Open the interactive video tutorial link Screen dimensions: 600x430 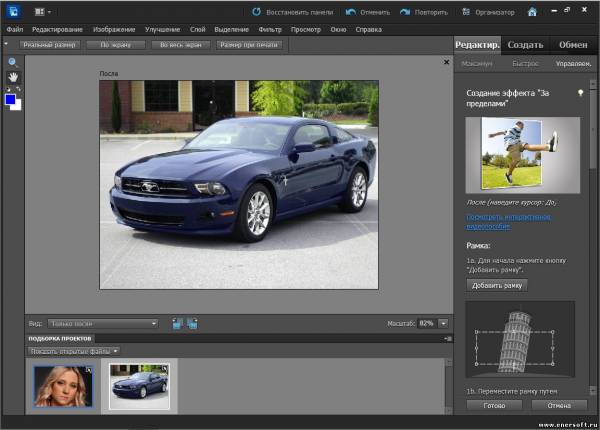(x=509, y=222)
